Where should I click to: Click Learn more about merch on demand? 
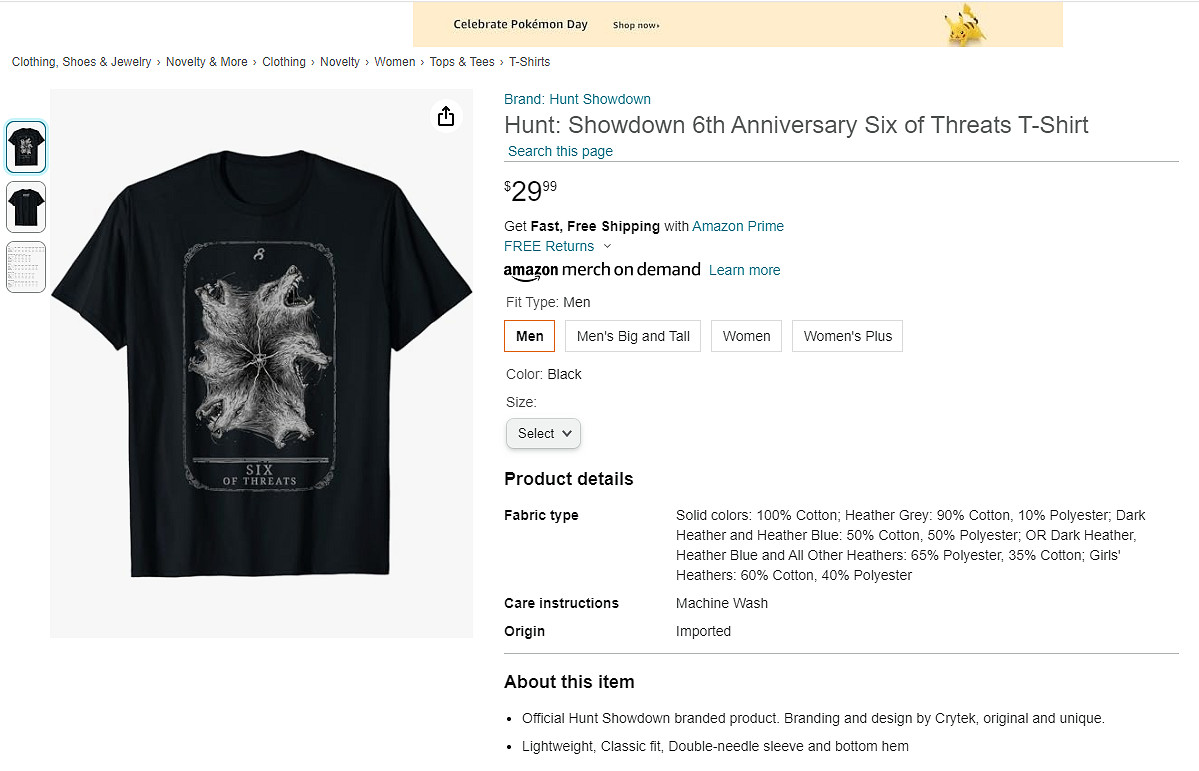pos(744,270)
